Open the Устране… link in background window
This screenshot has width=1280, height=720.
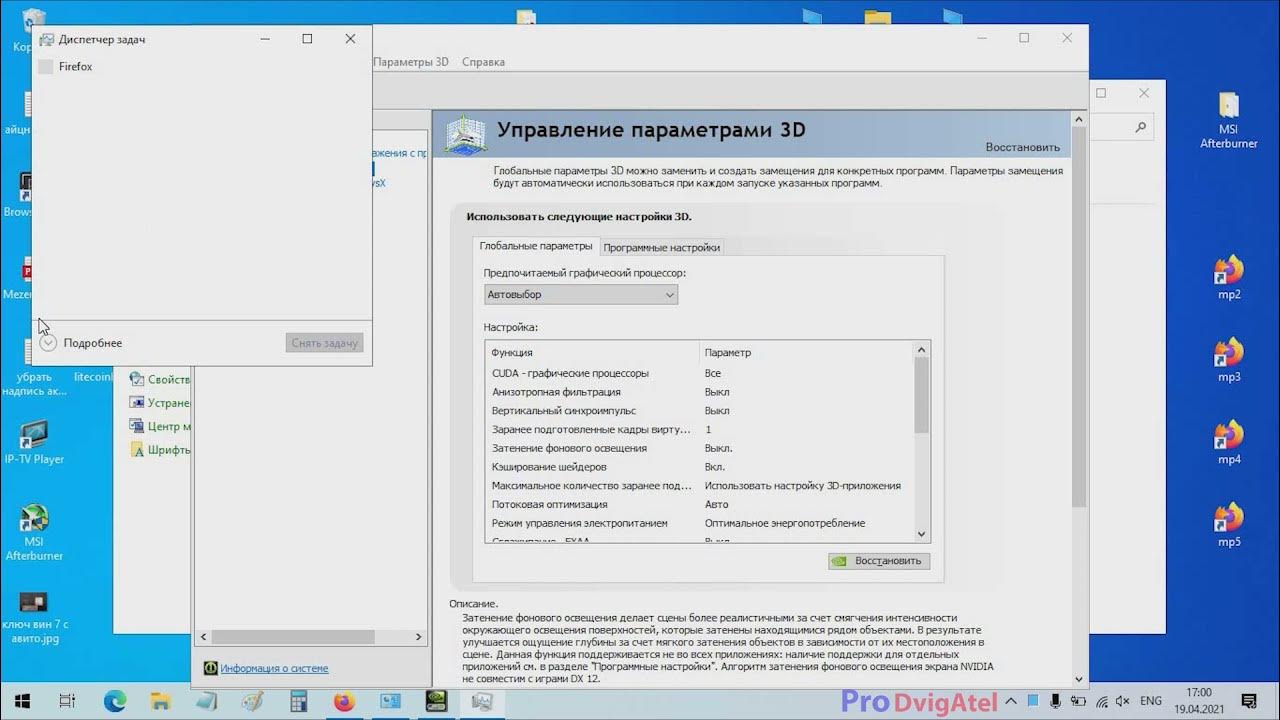[169, 403]
